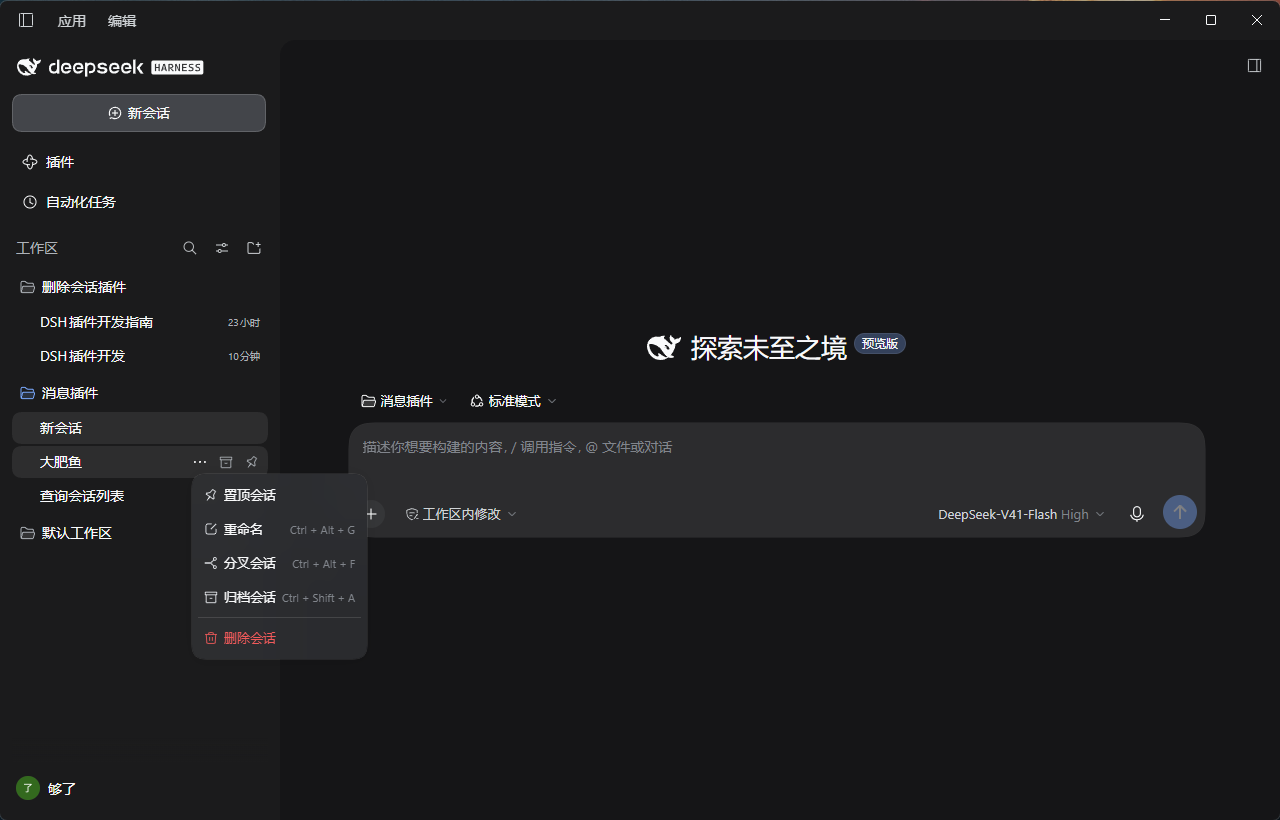The image size is (1280, 820).
Task: Click the 新会话 button under the logo
Action: coord(139,113)
